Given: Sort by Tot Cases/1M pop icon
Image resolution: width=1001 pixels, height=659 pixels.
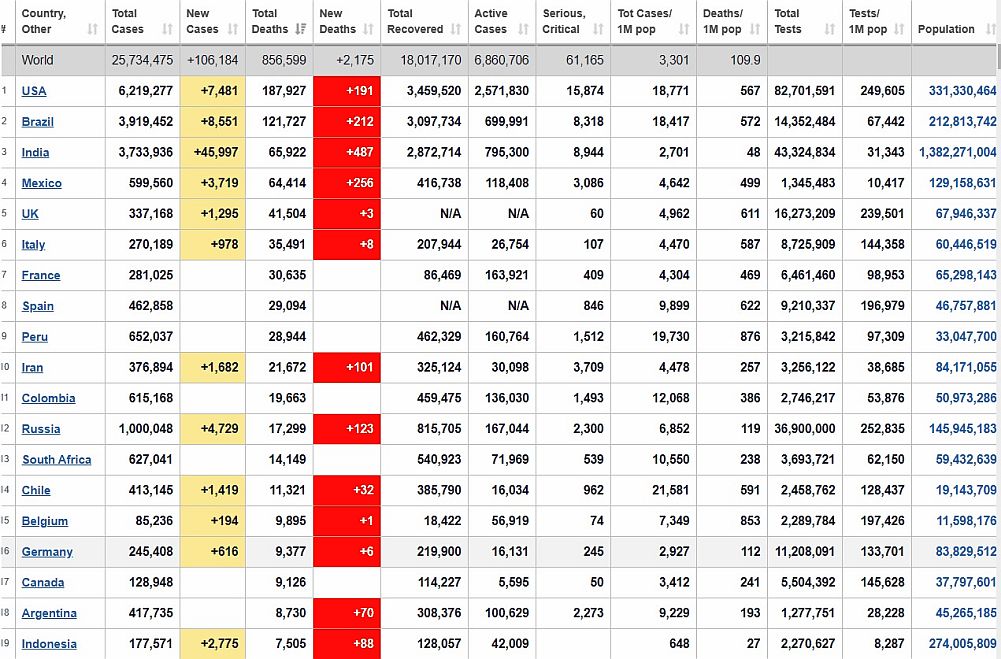Looking at the screenshot, I should (x=684, y=29).
